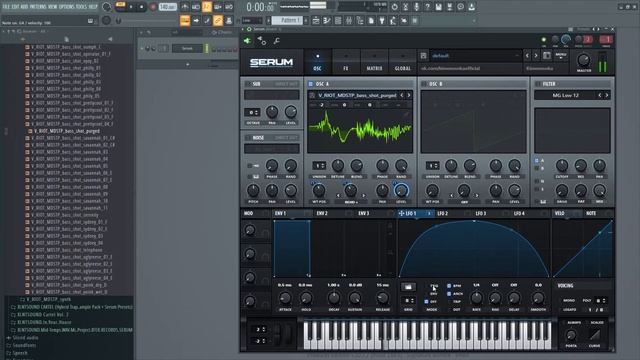The height and width of the screenshot is (360, 640).
Task: Enable the OSC B oscillator
Action: point(424,84)
